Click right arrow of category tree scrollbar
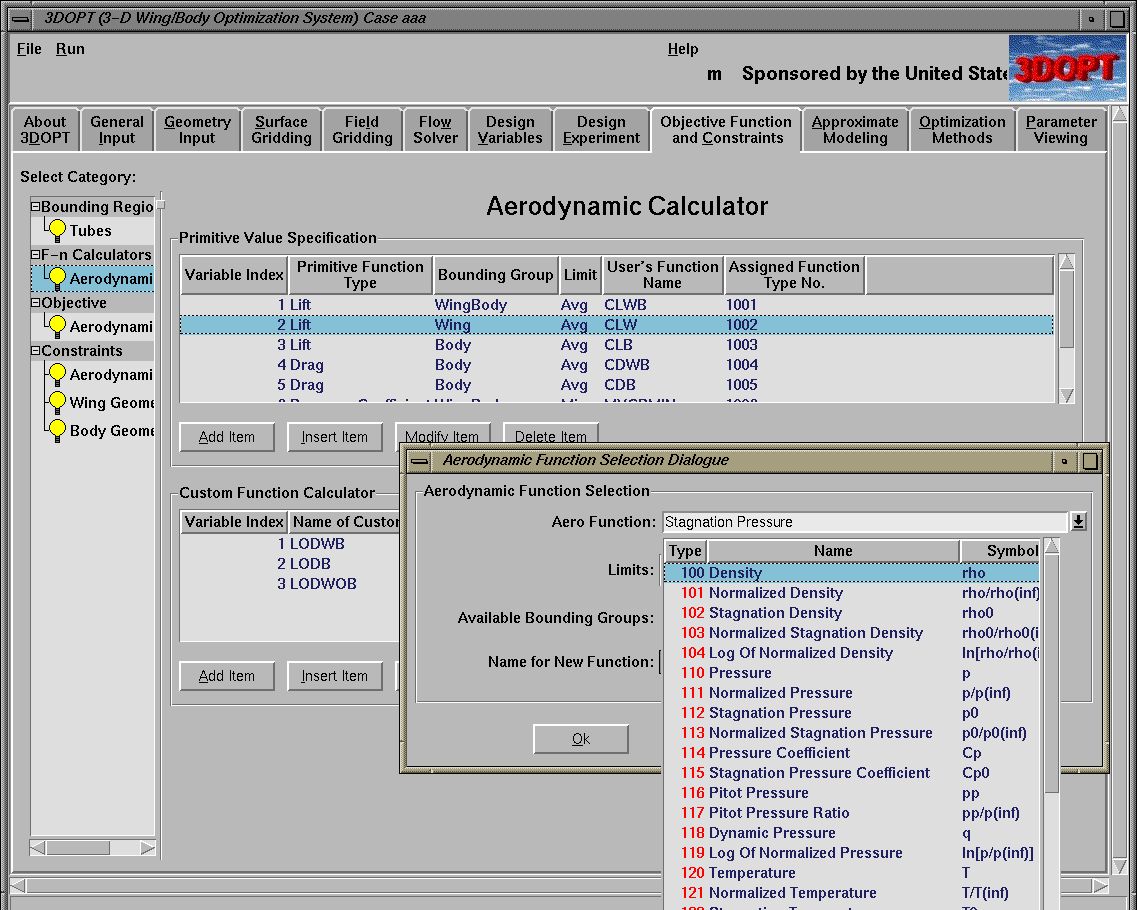Image resolution: width=1137 pixels, height=910 pixels. [147, 848]
